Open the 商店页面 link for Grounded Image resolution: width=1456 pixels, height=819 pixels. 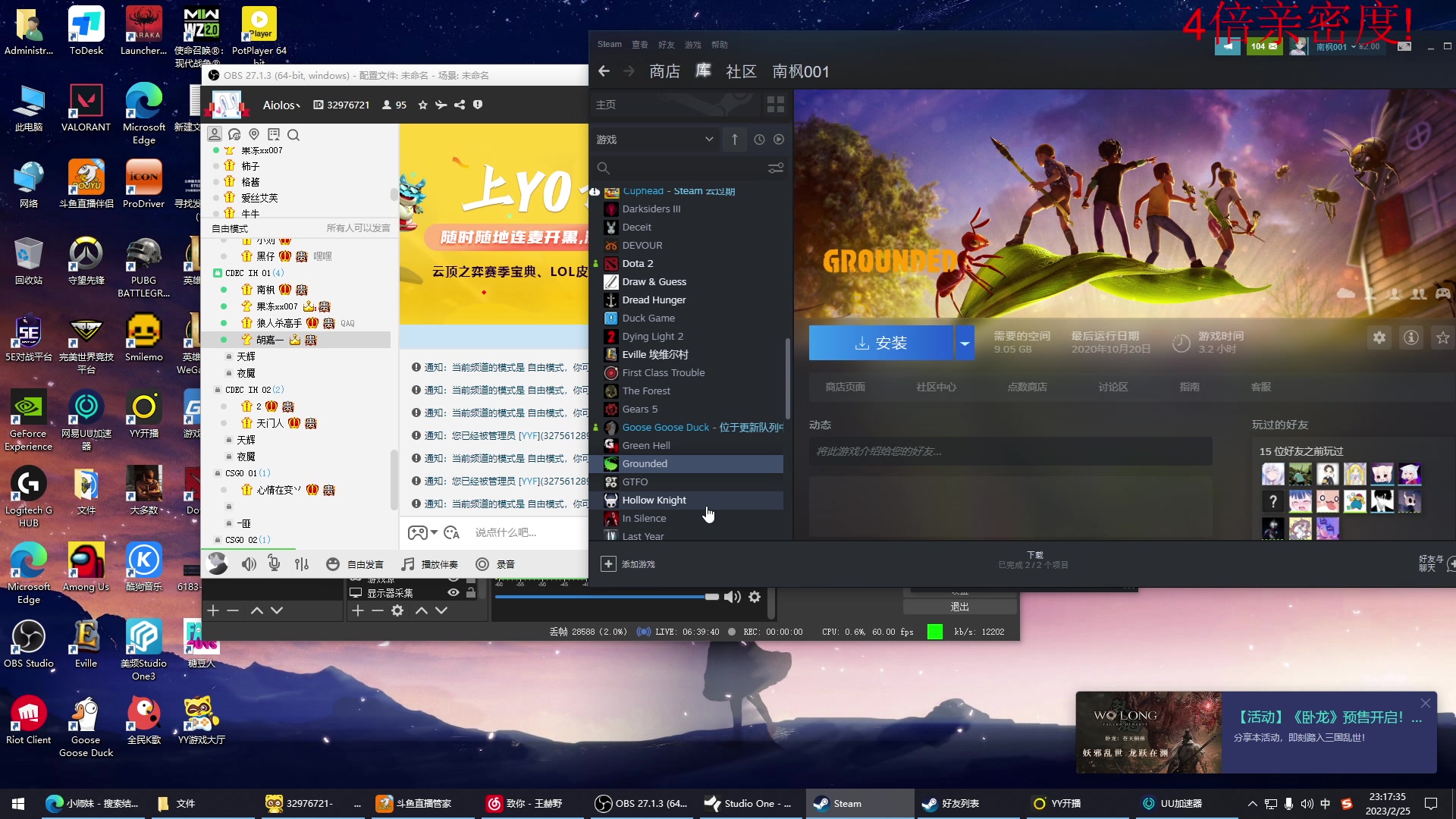point(845,387)
